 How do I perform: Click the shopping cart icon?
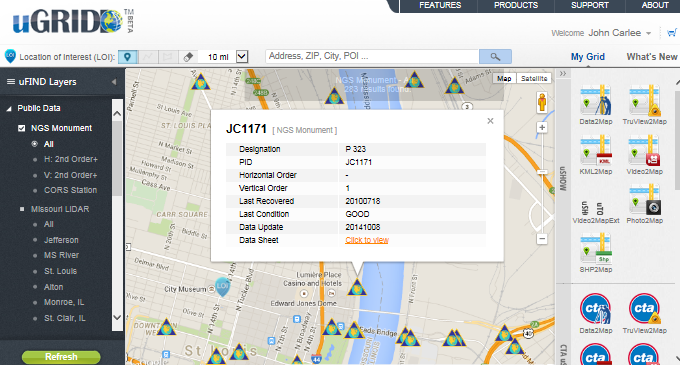pos(672,33)
